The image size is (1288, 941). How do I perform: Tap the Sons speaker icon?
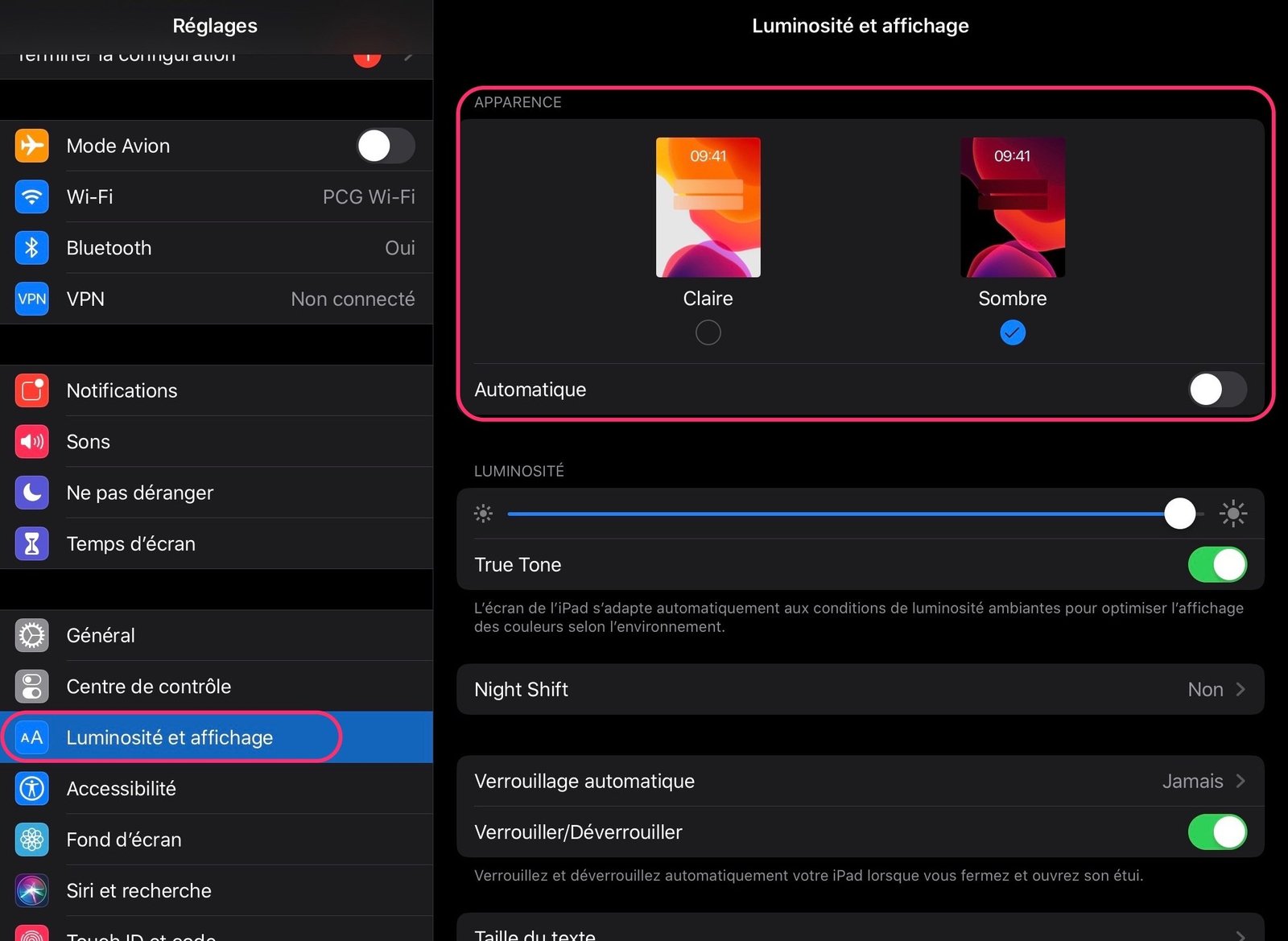tap(32, 441)
